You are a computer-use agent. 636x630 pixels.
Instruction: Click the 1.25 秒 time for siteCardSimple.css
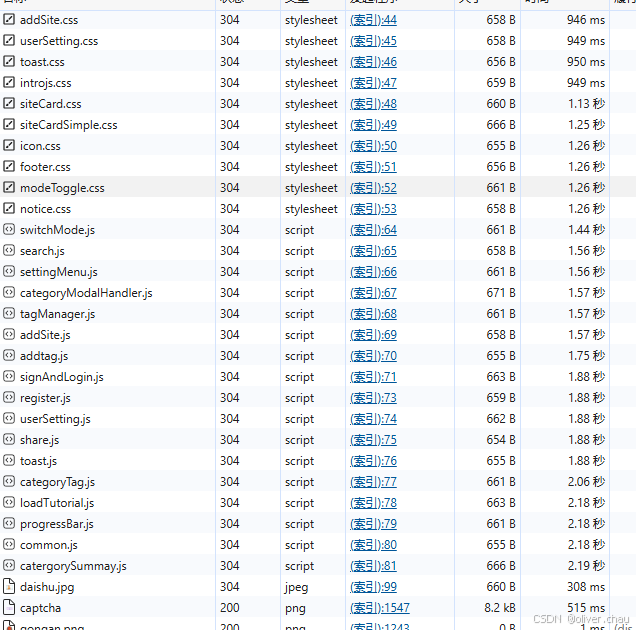[x=587, y=125]
